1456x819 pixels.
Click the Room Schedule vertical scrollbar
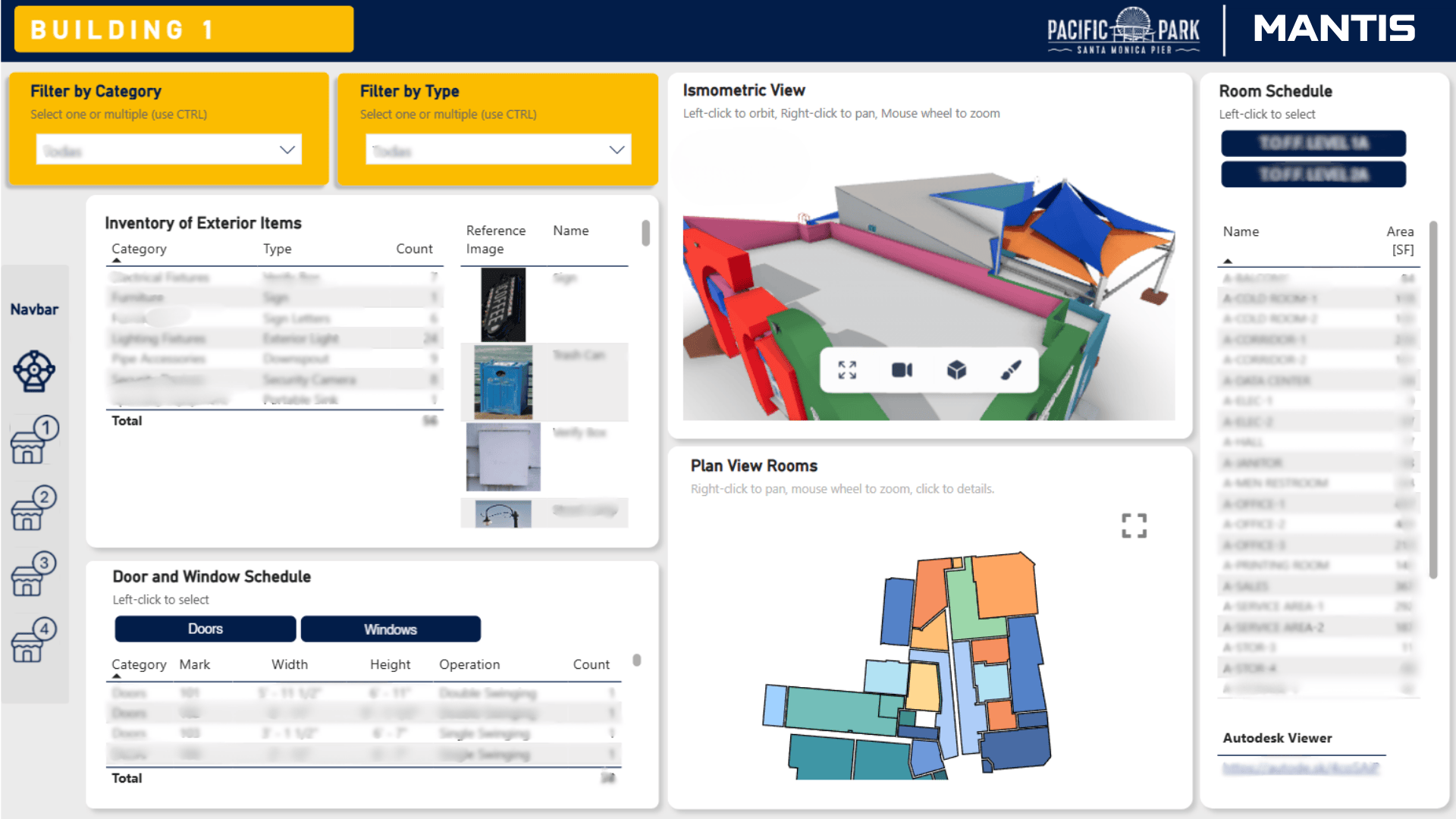tap(1432, 400)
